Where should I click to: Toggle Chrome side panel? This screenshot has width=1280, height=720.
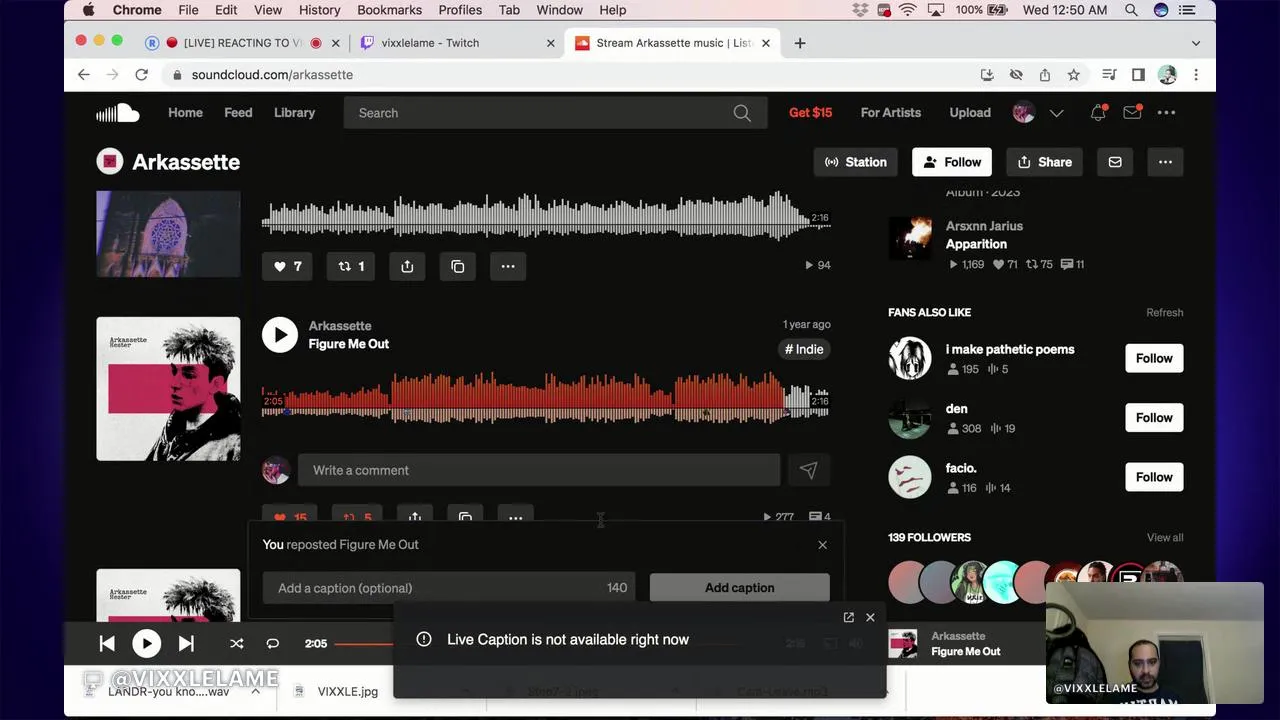coord(1138,75)
